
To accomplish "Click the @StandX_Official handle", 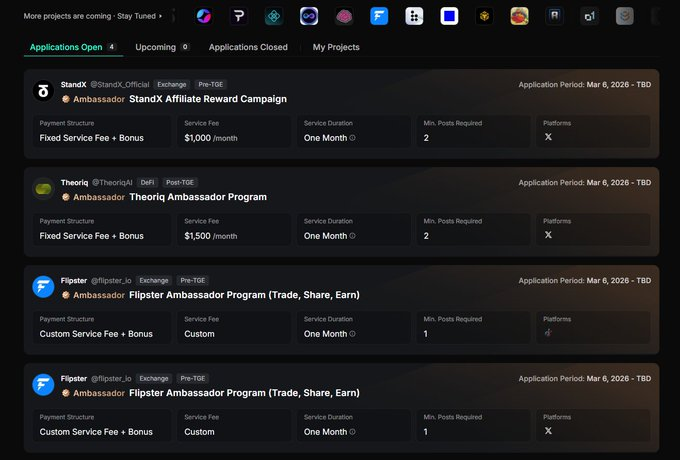I will coord(120,85).
